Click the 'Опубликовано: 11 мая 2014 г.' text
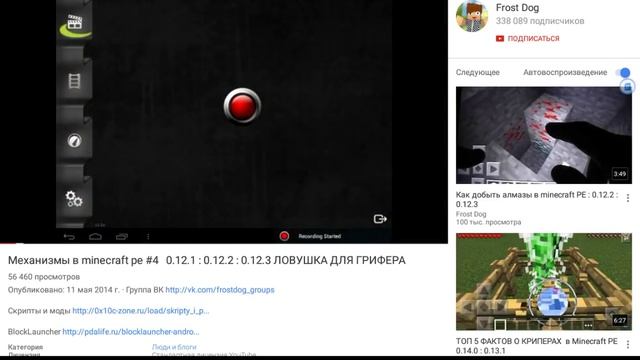This screenshot has height=360, width=640. tap(64, 290)
